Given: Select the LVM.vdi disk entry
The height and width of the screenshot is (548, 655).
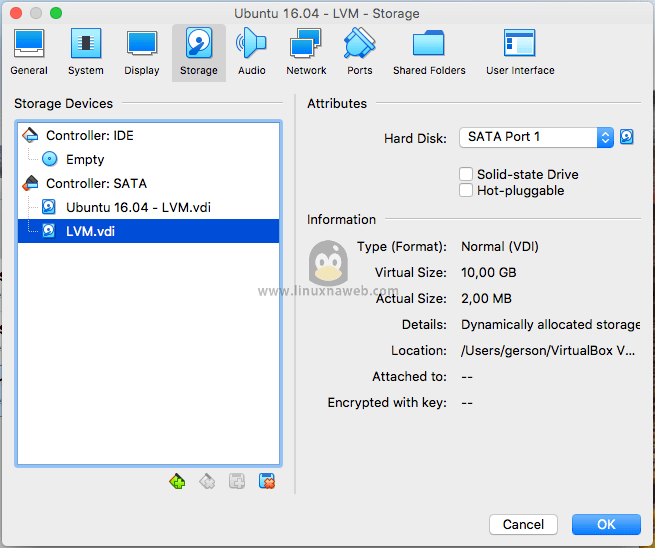Looking at the screenshot, I should click(x=148, y=231).
